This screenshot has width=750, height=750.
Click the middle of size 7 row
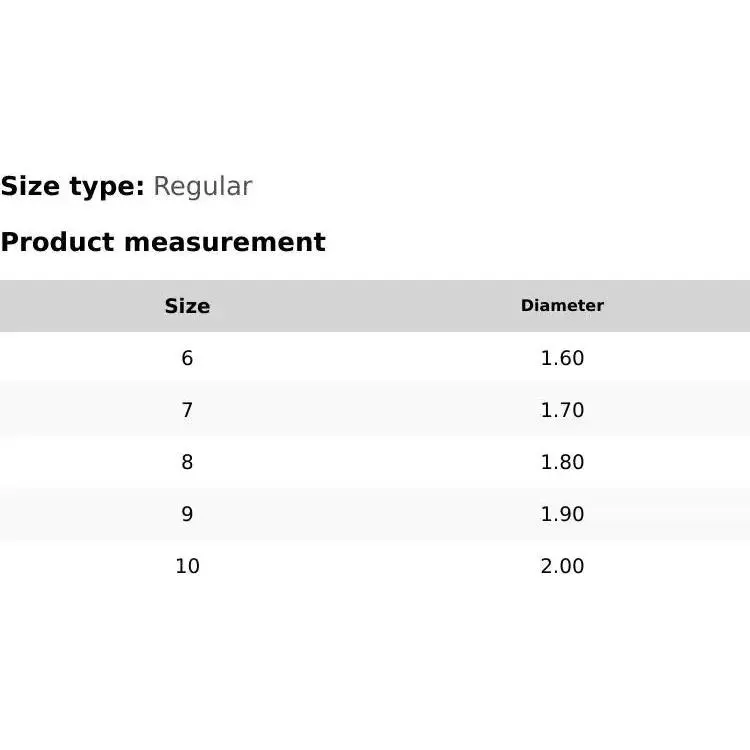click(375, 410)
